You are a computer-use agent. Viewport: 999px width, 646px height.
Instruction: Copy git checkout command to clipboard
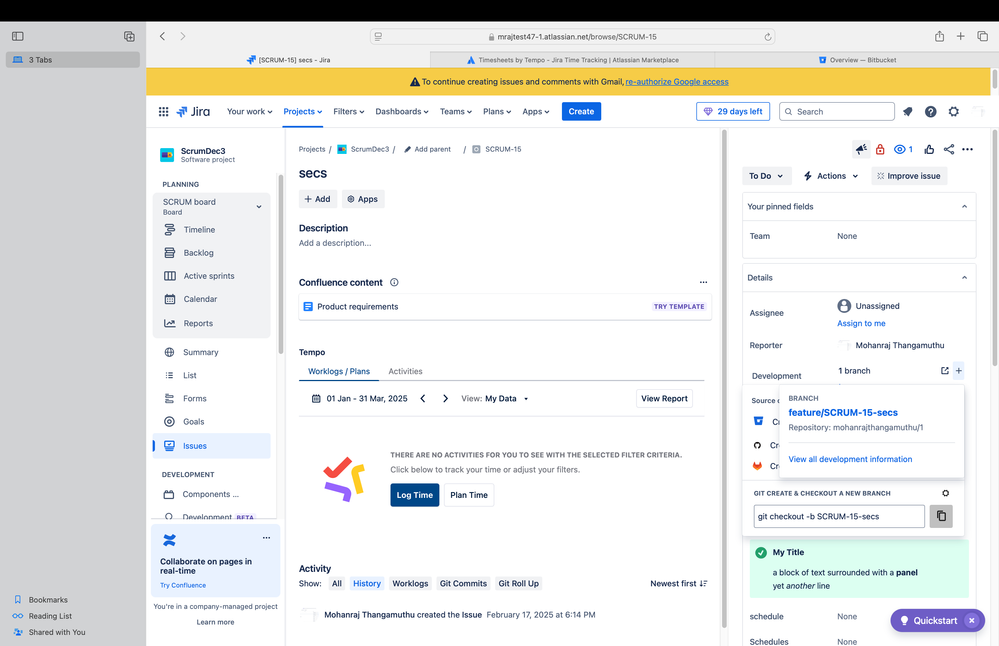tap(941, 516)
